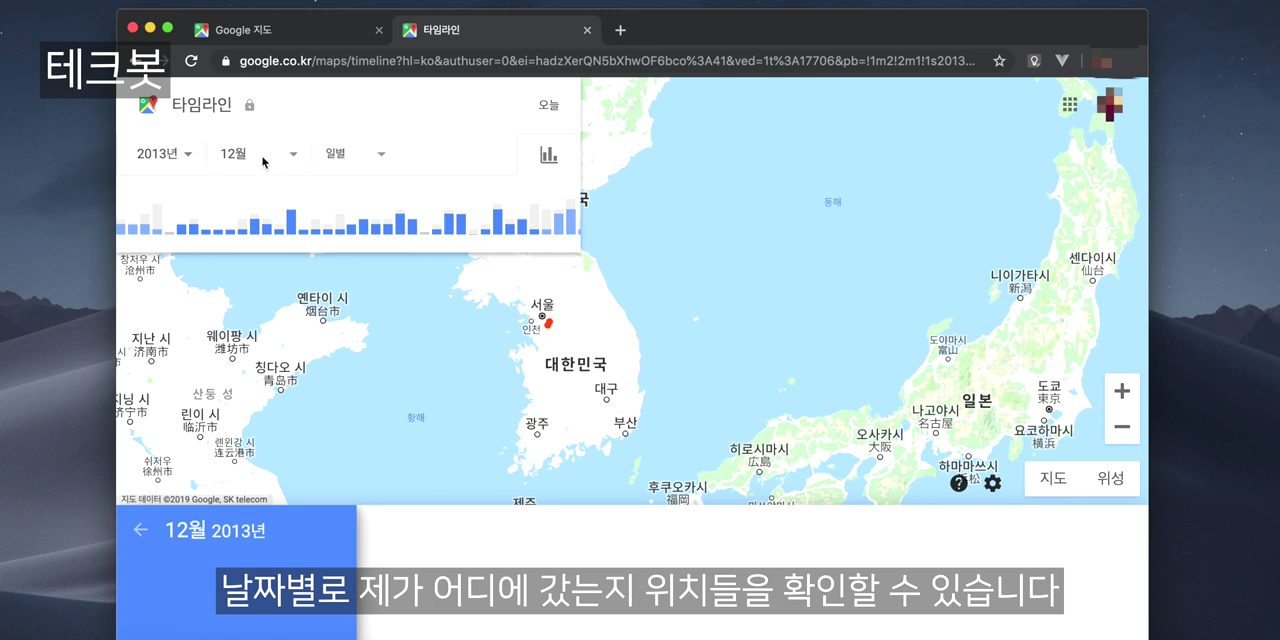Switch to the Google 지도 tab

tap(288, 31)
